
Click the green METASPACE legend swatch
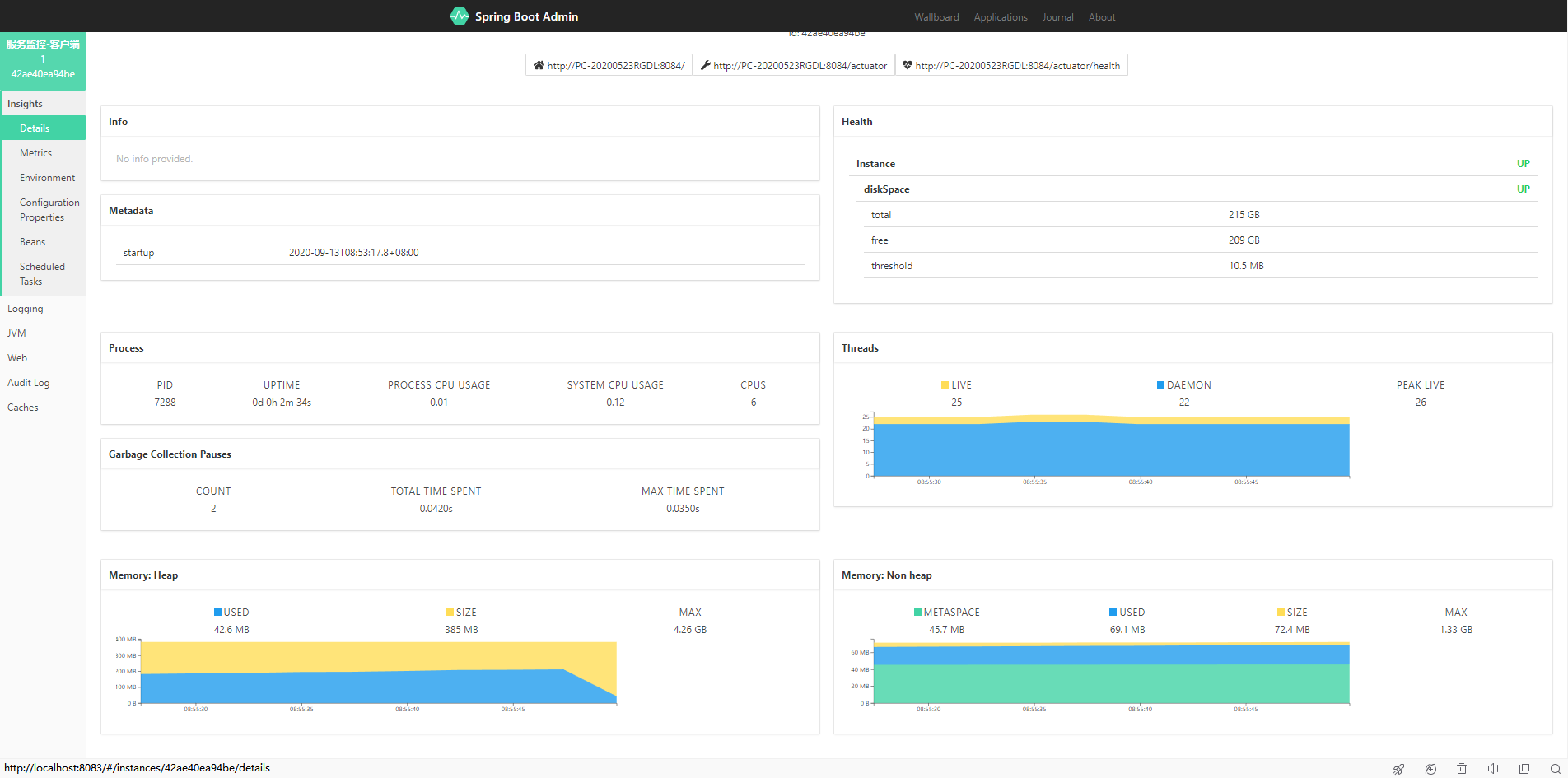tap(917, 613)
